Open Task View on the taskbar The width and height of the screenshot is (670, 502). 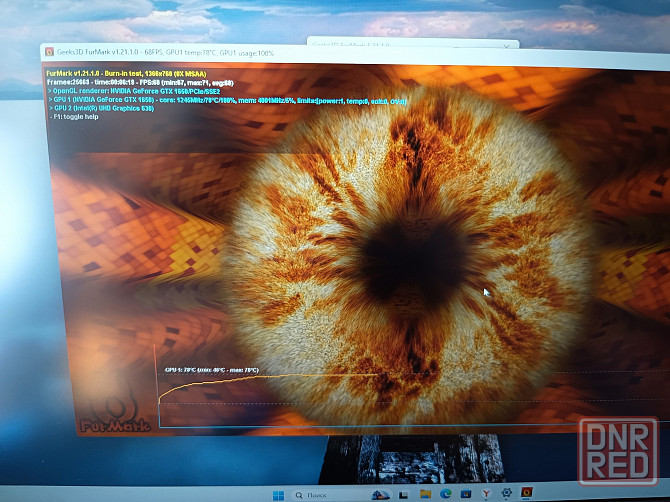[403, 495]
